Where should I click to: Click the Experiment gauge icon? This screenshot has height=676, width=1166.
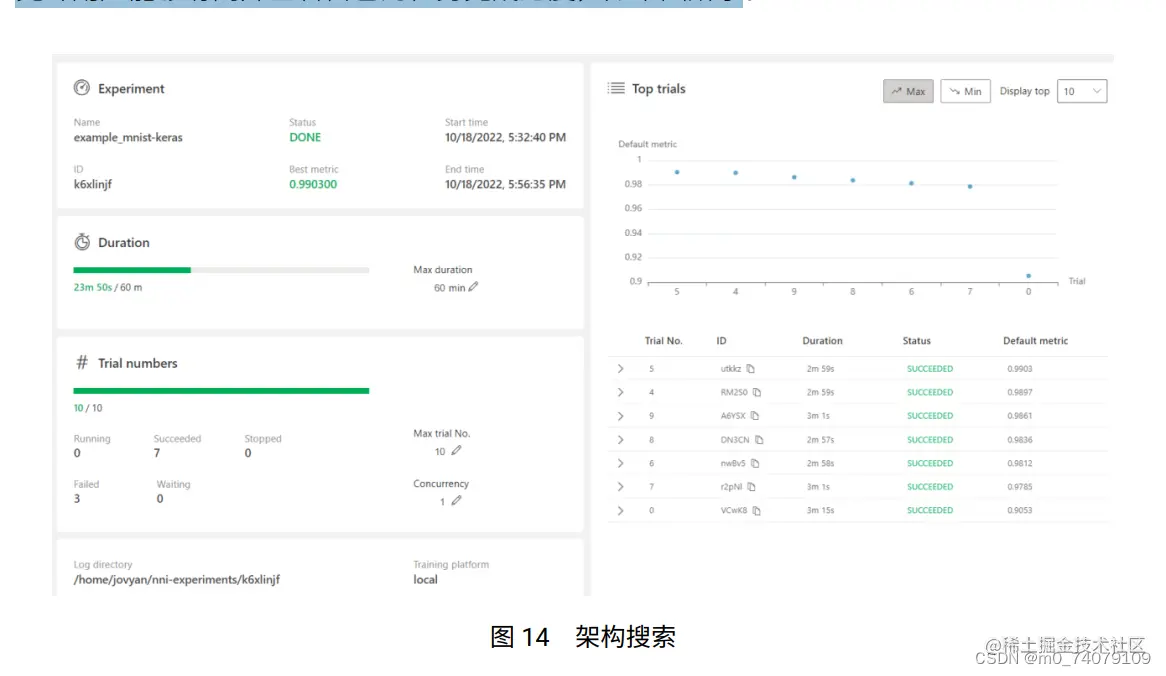pyautogui.click(x=82, y=88)
